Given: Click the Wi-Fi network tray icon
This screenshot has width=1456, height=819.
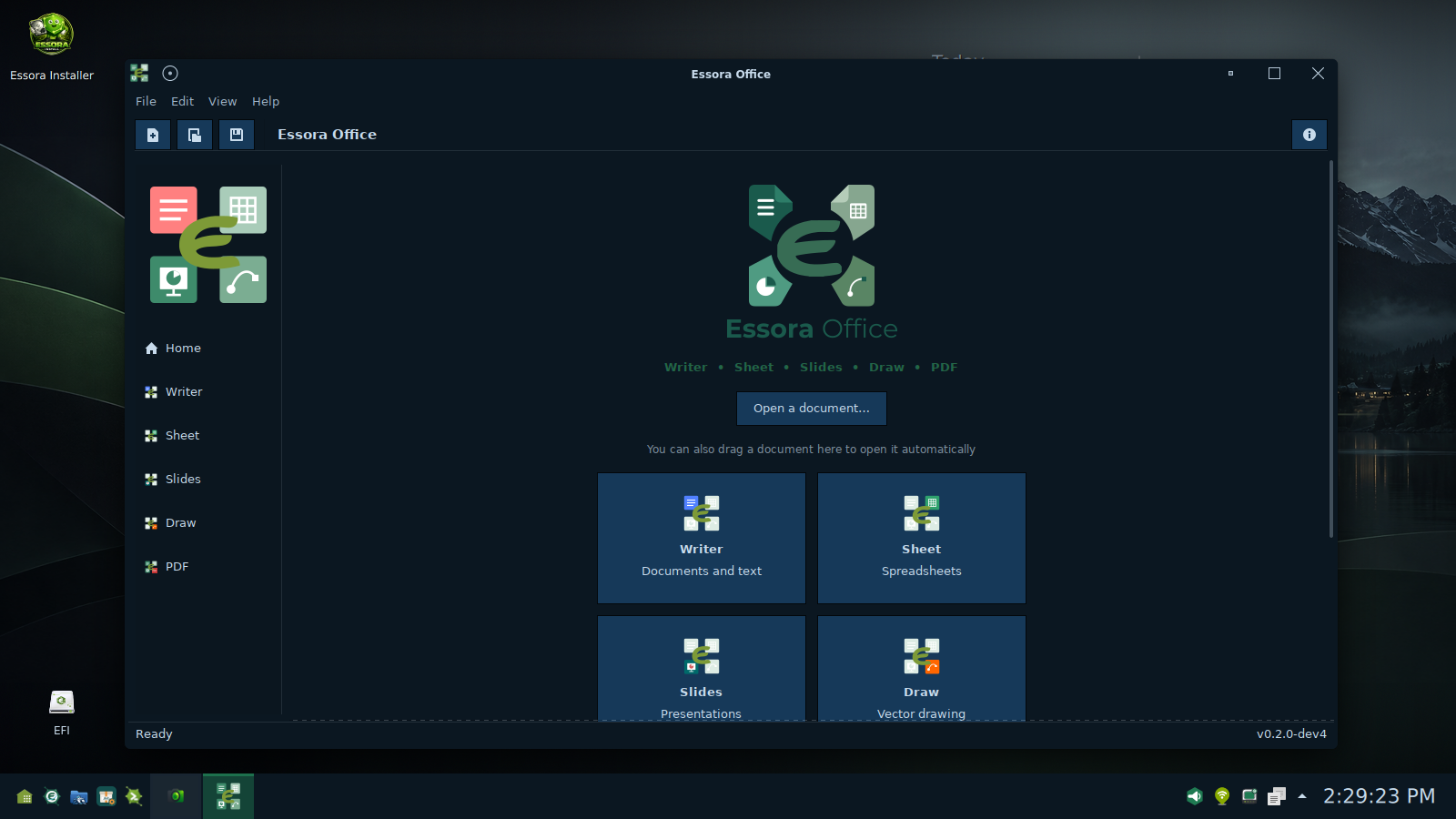Looking at the screenshot, I should click(x=1222, y=796).
